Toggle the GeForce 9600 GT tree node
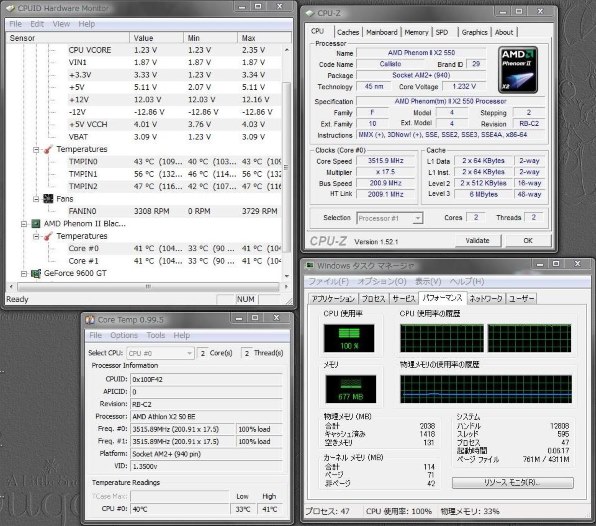Image resolution: width=596 pixels, height=526 pixels. click(x=24, y=274)
